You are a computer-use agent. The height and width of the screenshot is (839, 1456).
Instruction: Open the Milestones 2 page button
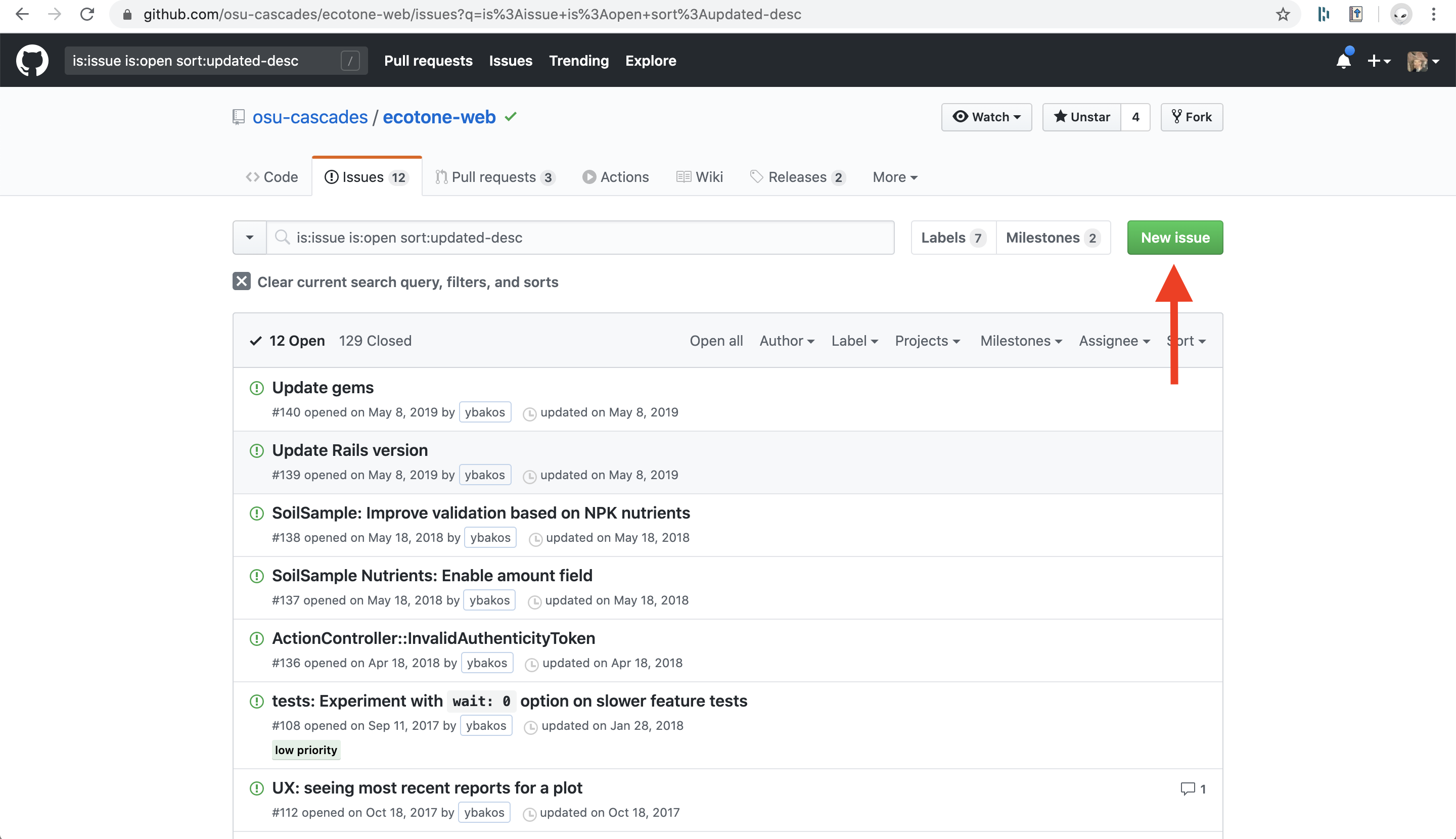pyautogui.click(x=1053, y=238)
